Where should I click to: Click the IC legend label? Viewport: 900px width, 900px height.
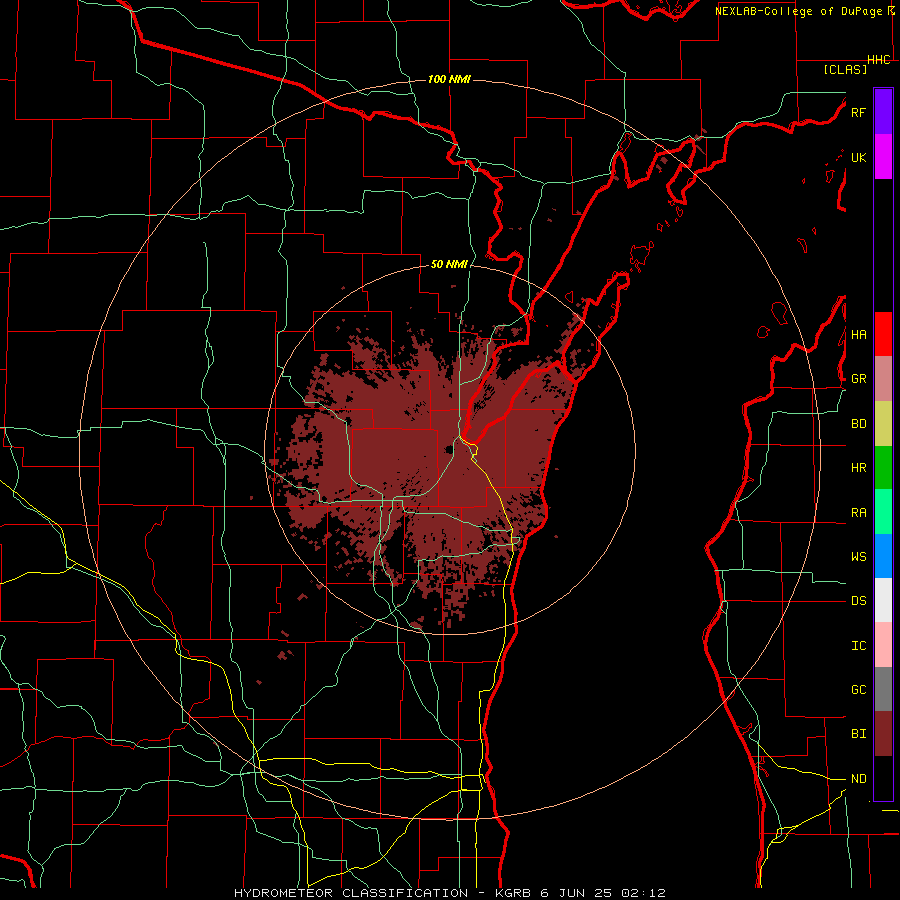(858, 645)
